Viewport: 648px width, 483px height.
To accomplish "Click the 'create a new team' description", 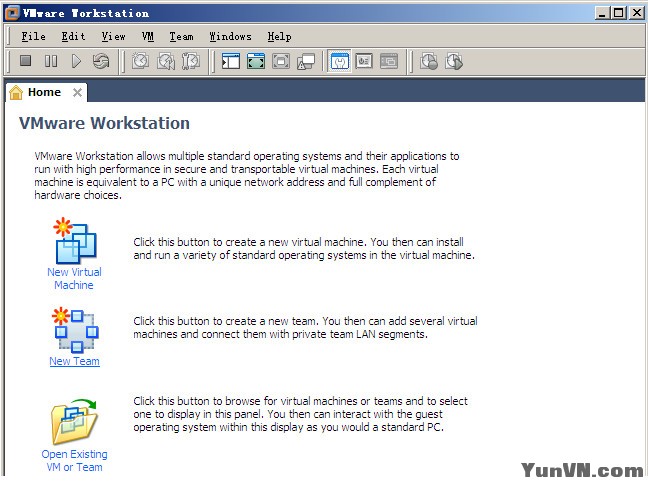I will pos(305,328).
